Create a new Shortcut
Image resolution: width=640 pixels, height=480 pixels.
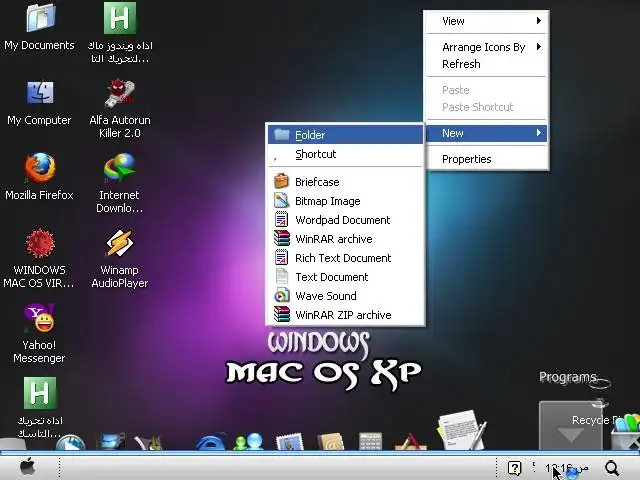(345, 154)
